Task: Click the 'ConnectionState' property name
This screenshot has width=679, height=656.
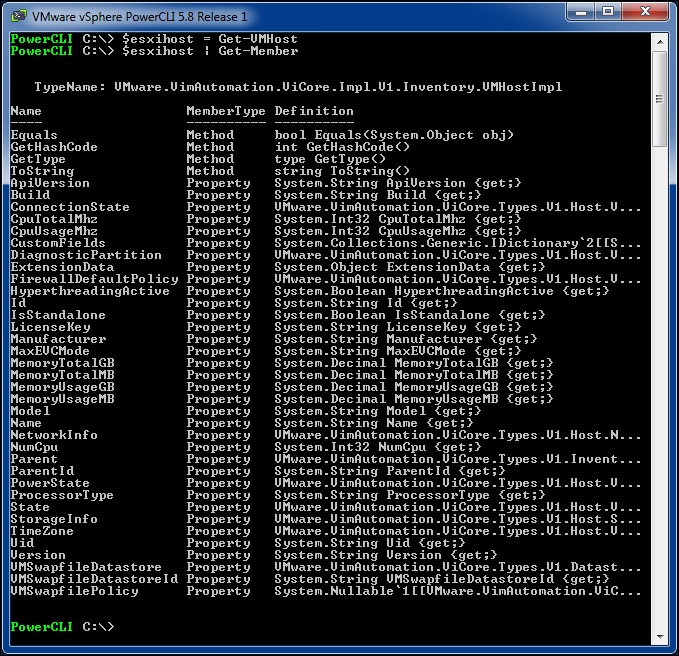Action: pos(70,207)
